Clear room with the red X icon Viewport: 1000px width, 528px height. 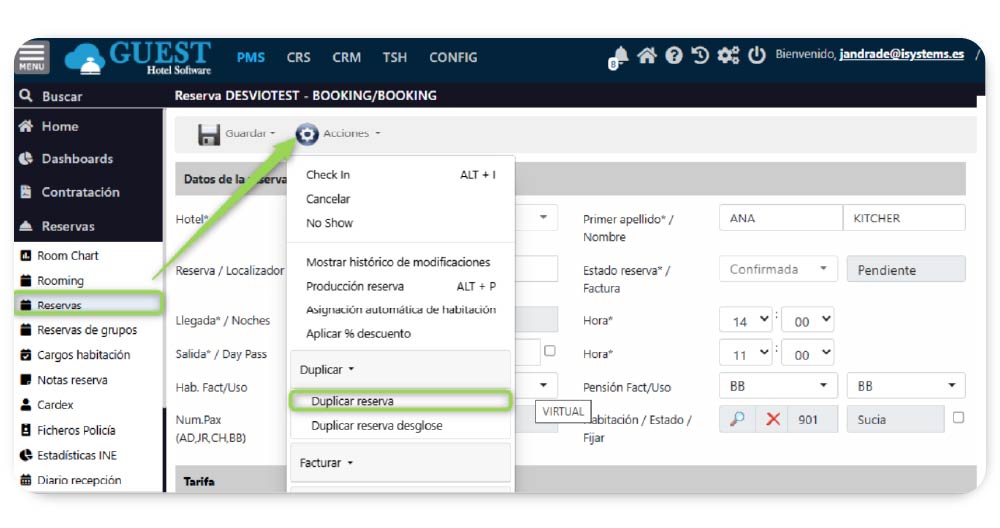(772, 419)
